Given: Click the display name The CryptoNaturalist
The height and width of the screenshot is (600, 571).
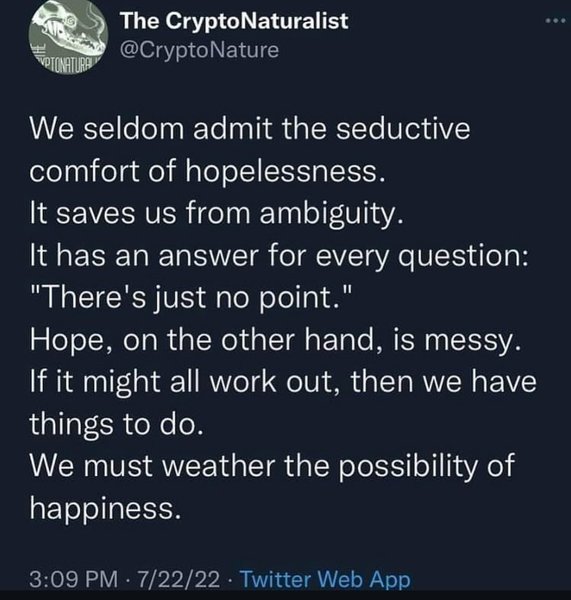Looking at the screenshot, I should tap(234, 21).
